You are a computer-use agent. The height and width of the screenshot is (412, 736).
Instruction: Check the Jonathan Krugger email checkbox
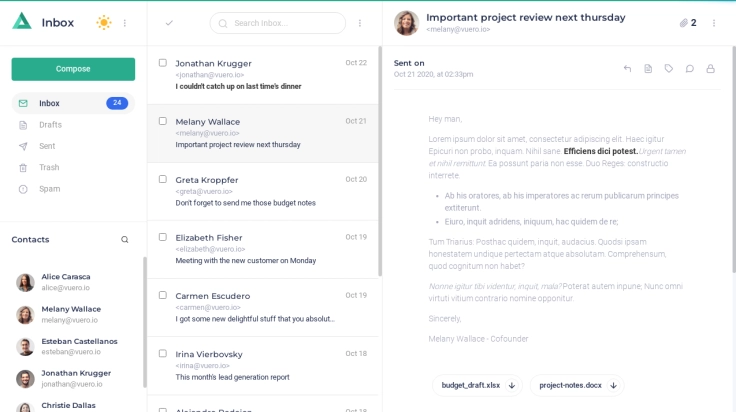[163, 63]
